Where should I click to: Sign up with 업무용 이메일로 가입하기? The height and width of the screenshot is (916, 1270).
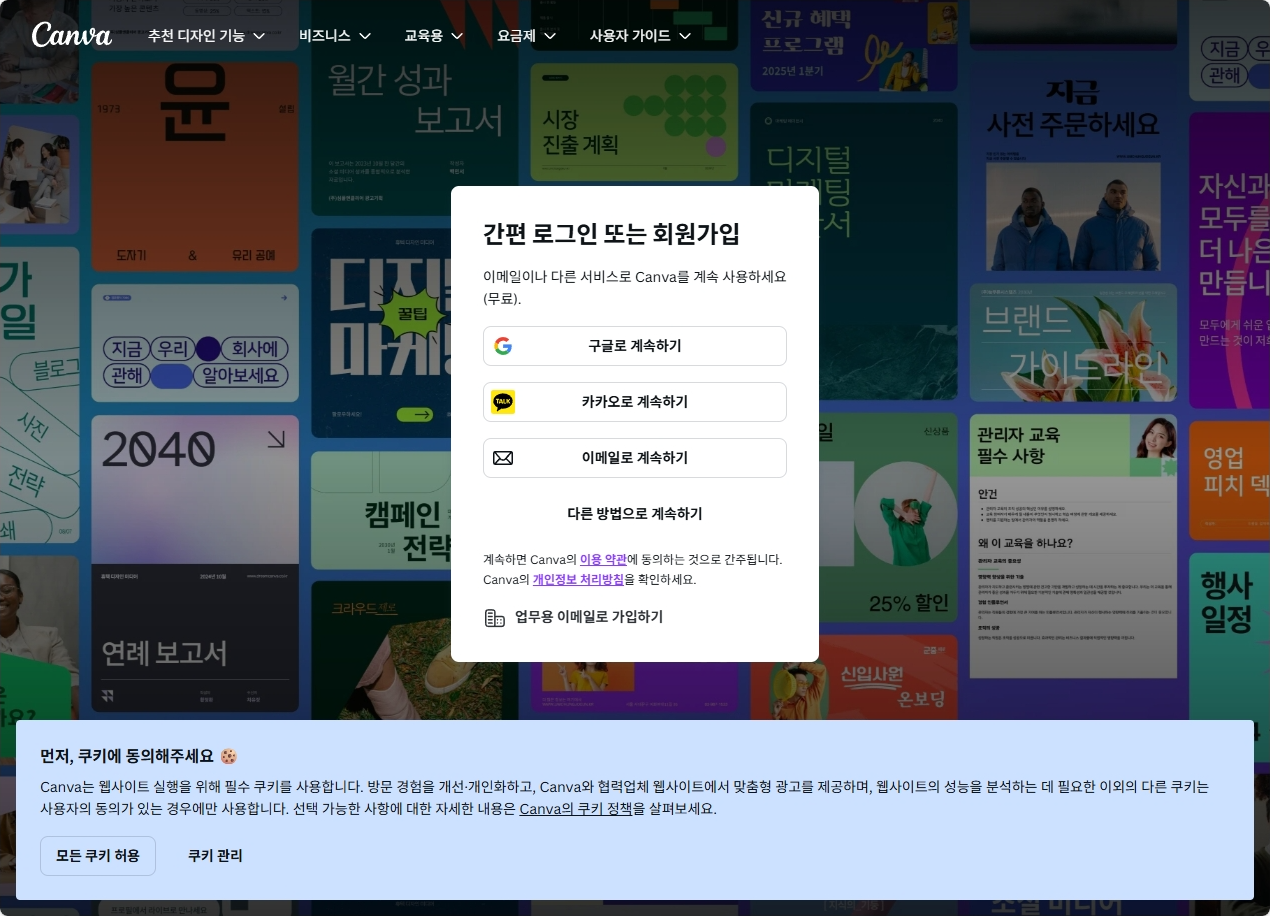[x=574, y=617]
